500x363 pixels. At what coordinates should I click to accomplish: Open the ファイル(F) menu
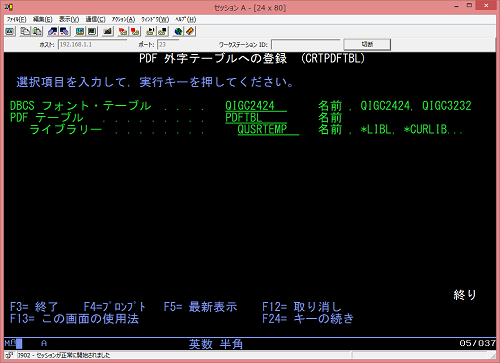click(x=16, y=19)
